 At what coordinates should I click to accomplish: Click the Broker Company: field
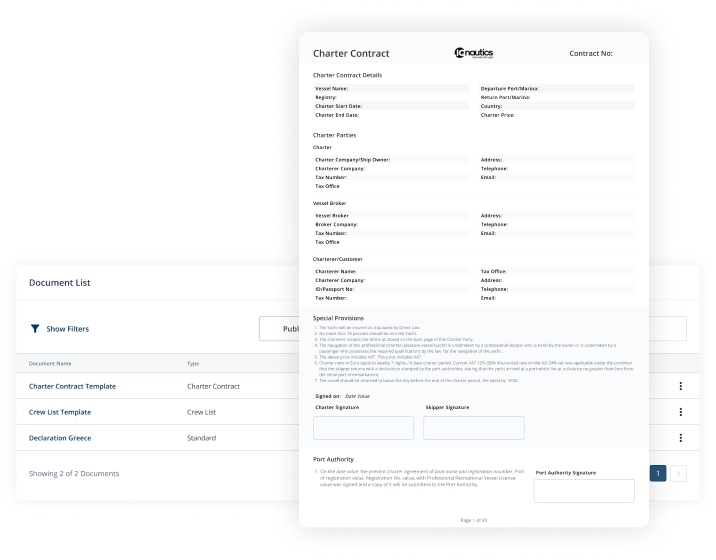[391, 224]
